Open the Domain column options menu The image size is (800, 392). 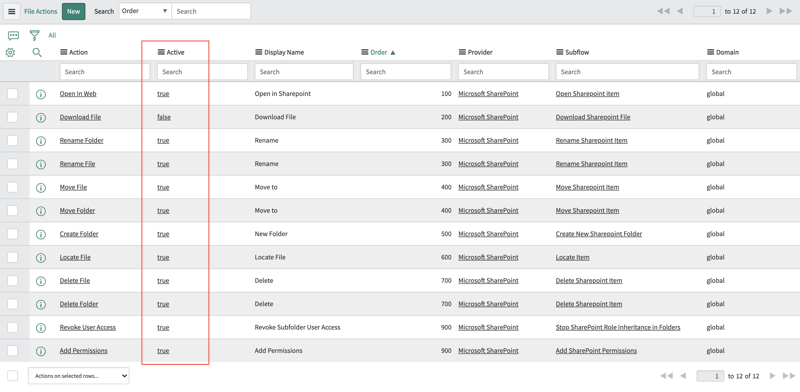711,52
